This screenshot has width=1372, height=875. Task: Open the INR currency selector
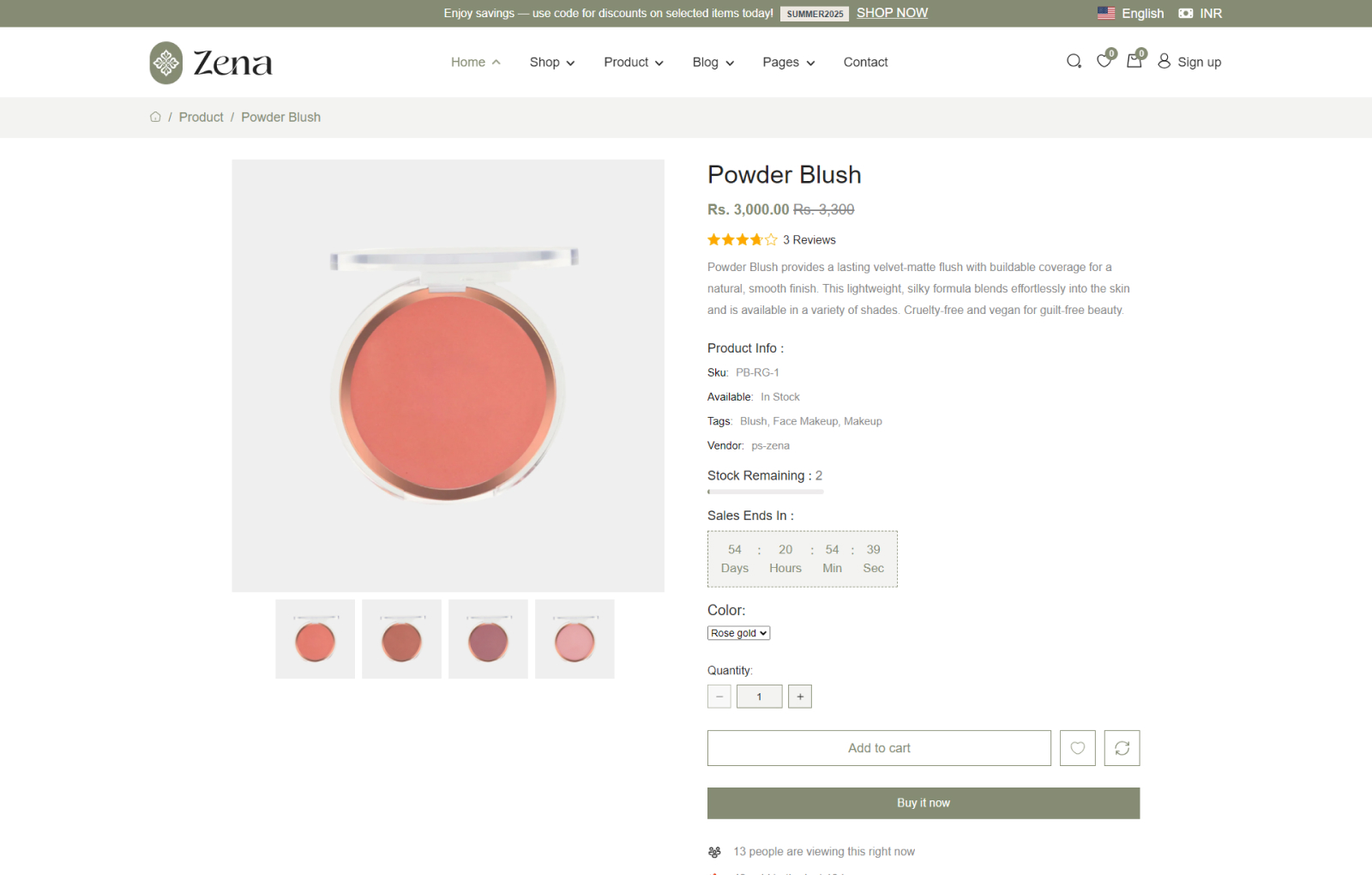[1200, 14]
